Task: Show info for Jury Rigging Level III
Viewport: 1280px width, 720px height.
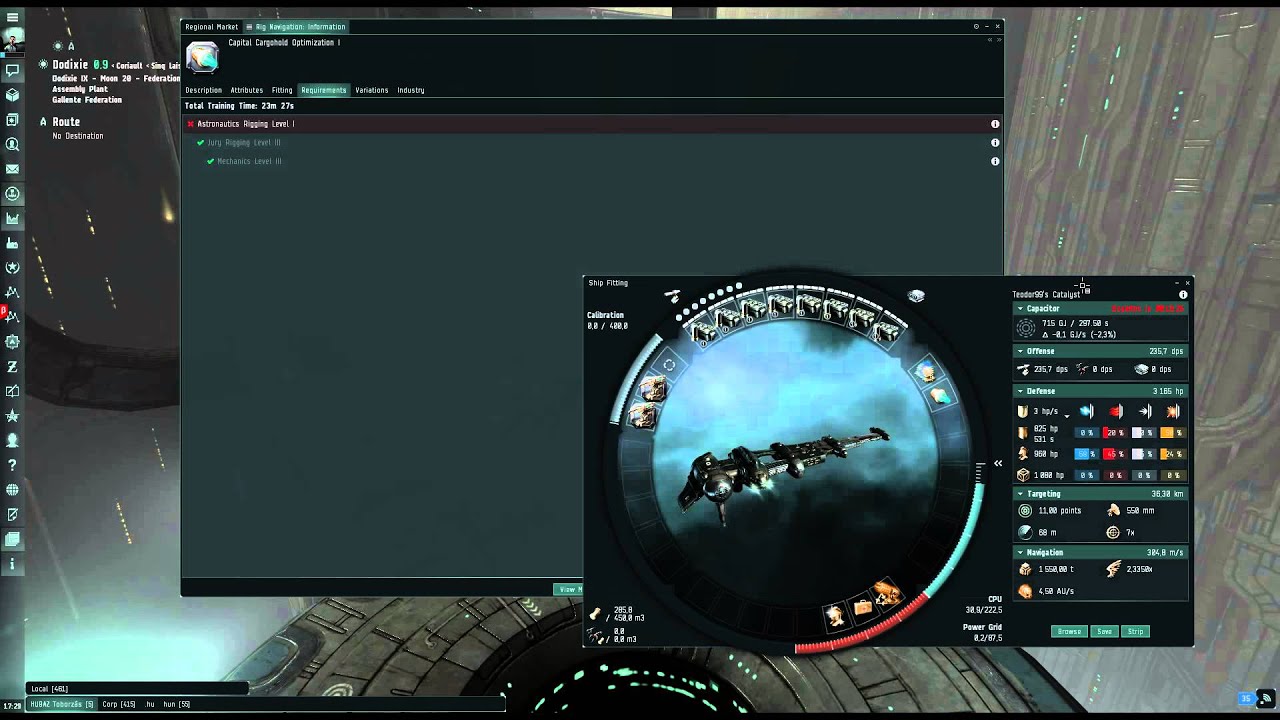Action: pos(995,142)
